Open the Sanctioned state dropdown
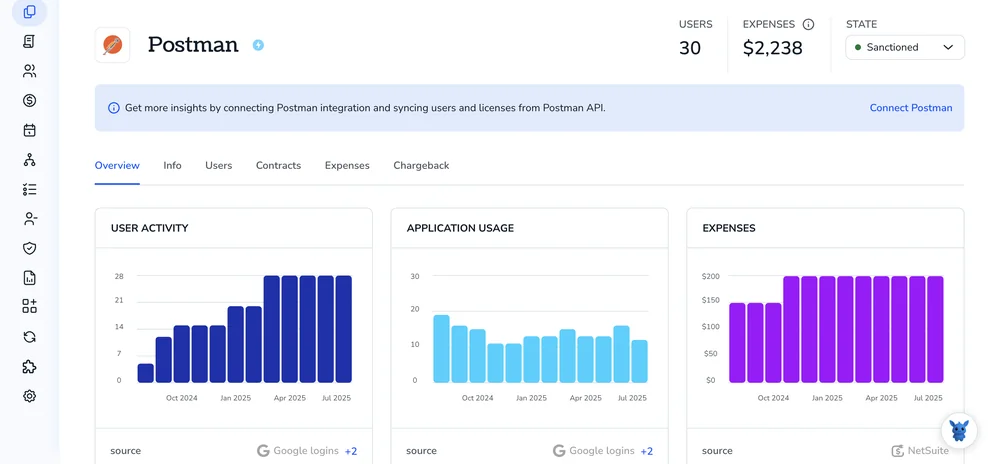Screen dimensions: 1000x464 (904, 47)
